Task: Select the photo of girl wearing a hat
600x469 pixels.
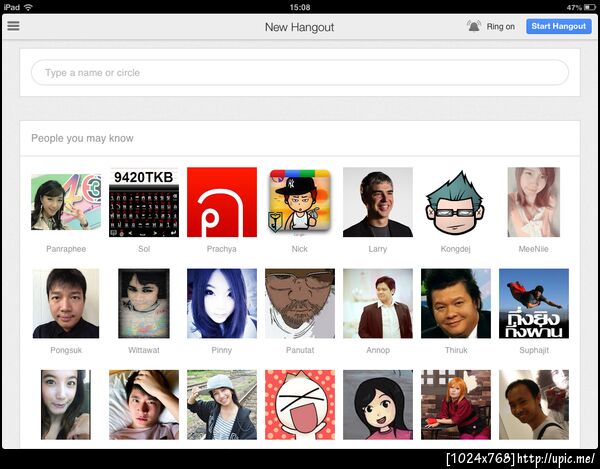Action: point(222,404)
